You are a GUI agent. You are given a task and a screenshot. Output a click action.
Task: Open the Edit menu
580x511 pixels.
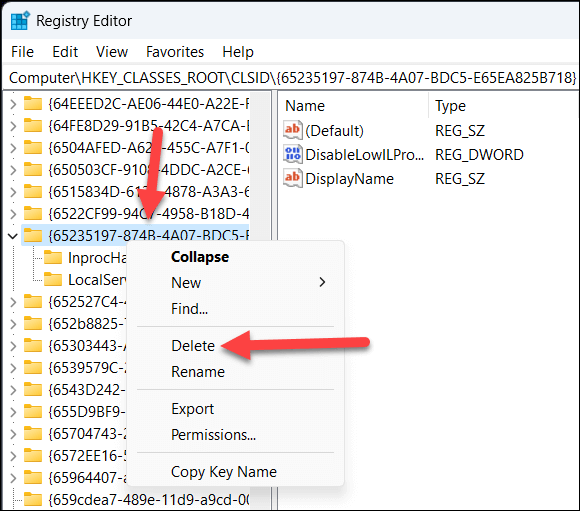(65, 52)
